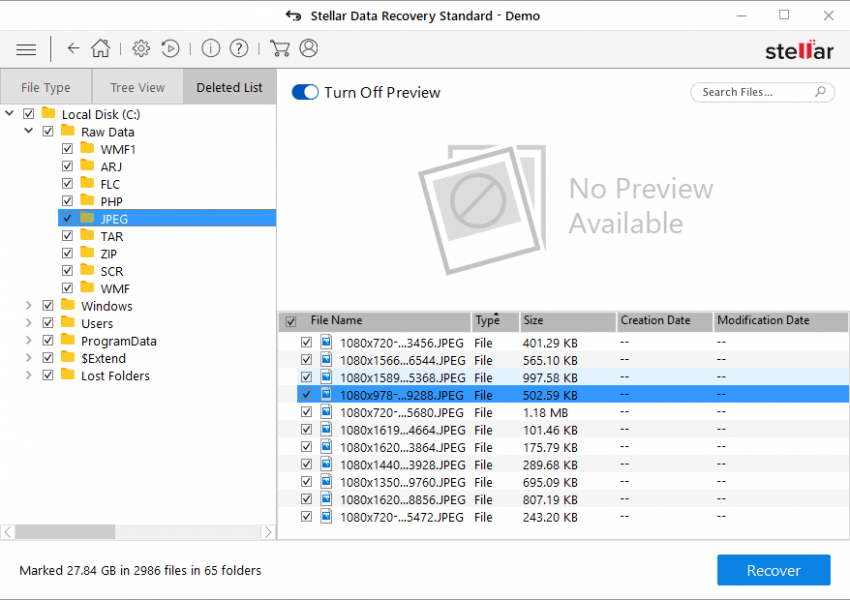Select the file 1080x978-...9288.JPEG
Viewport: 850px width, 600px height.
point(572,395)
